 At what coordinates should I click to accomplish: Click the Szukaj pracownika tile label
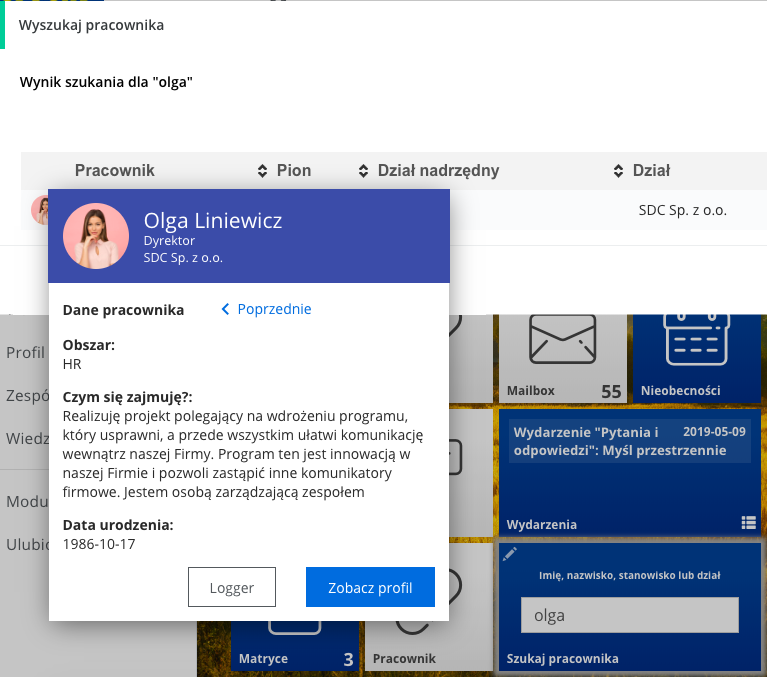pos(563,658)
